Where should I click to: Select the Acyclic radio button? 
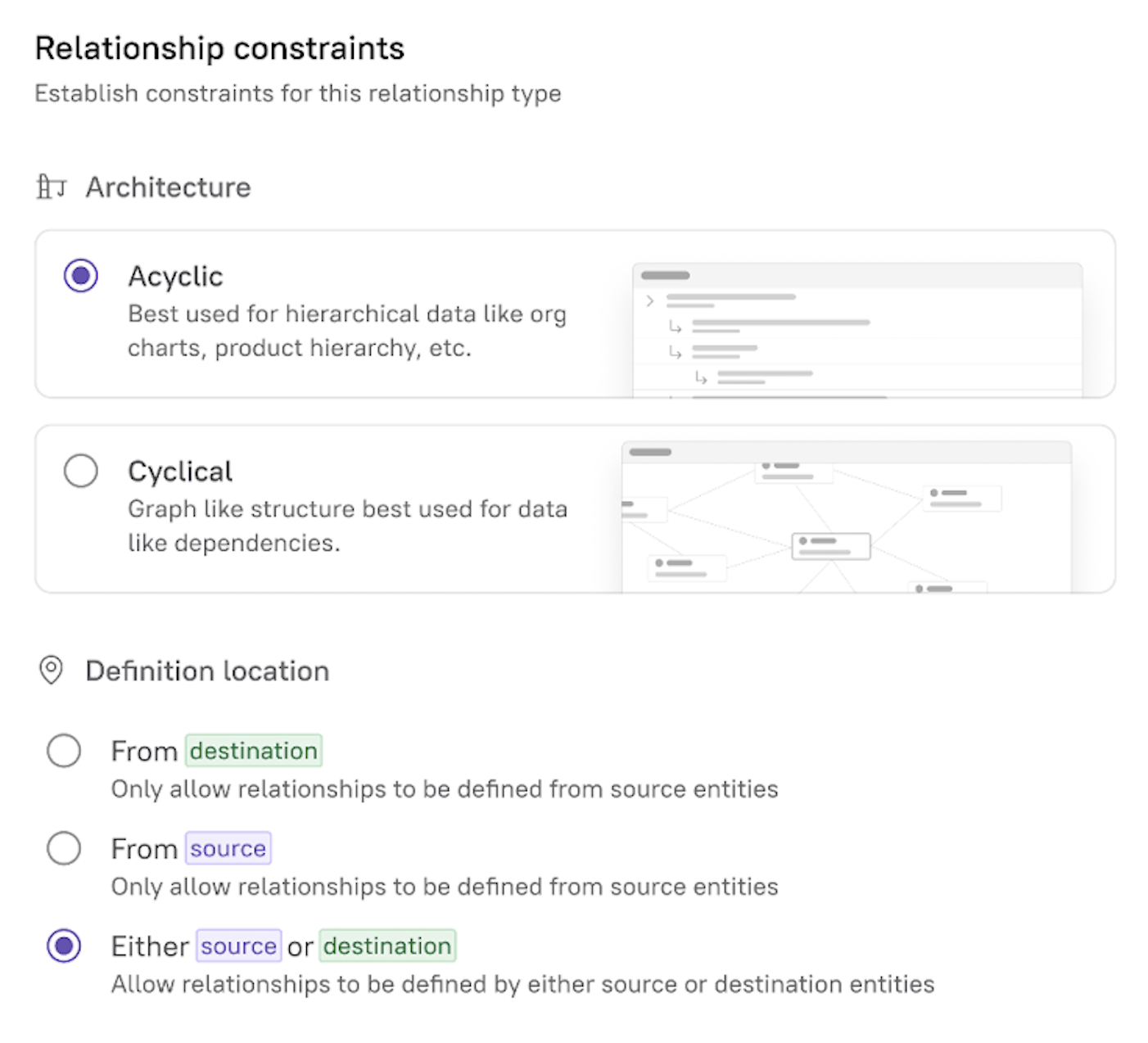(81, 276)
